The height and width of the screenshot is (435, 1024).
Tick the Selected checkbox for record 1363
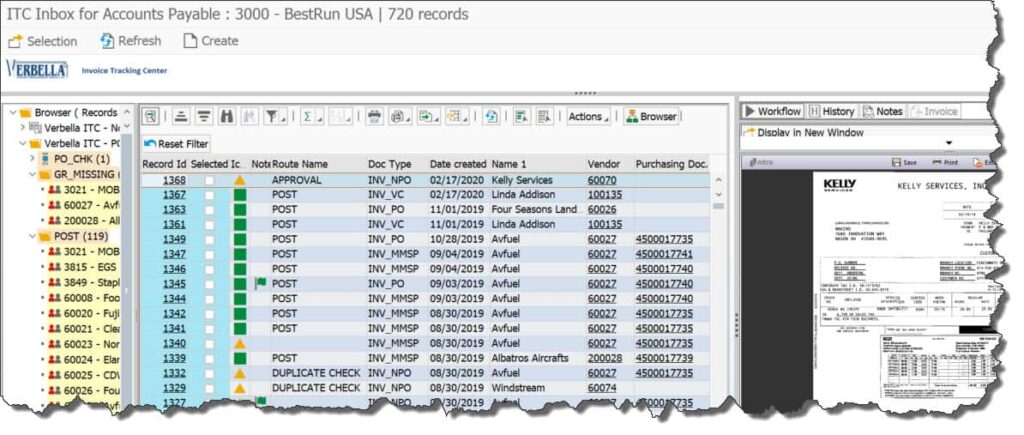(x=209, y=210)
